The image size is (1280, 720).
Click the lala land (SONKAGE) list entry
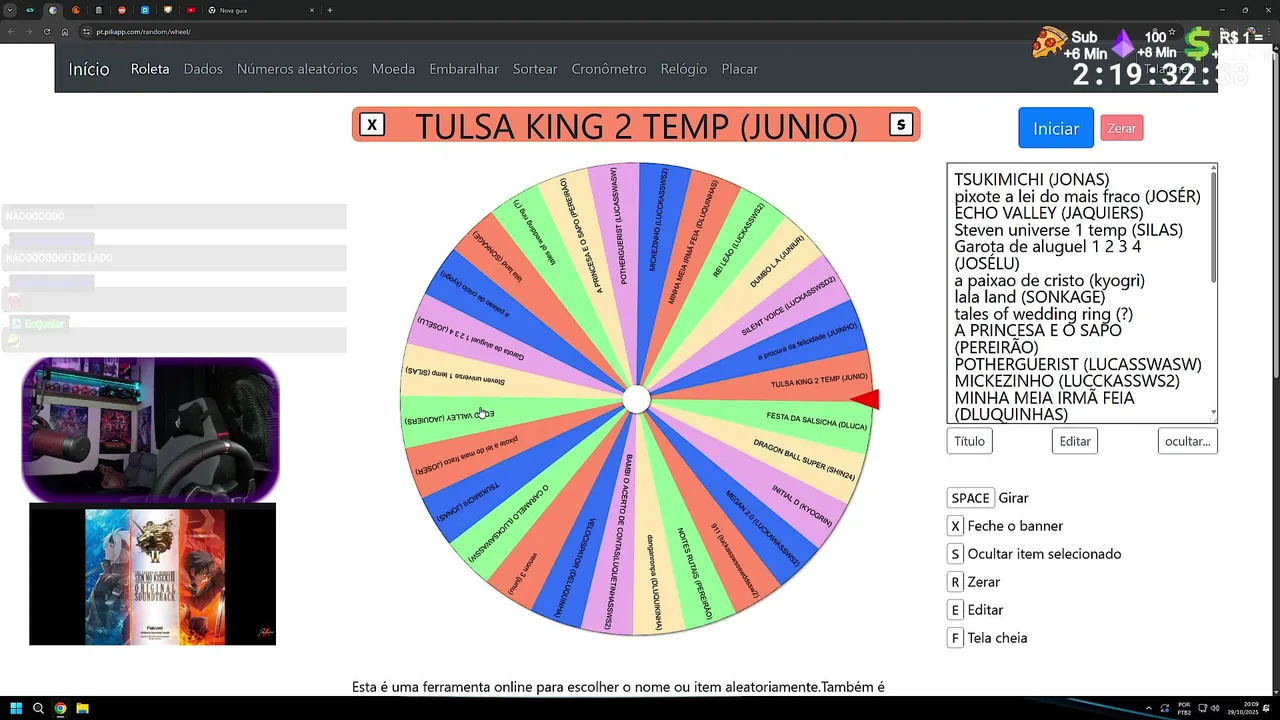click(x=1030, y=297)
